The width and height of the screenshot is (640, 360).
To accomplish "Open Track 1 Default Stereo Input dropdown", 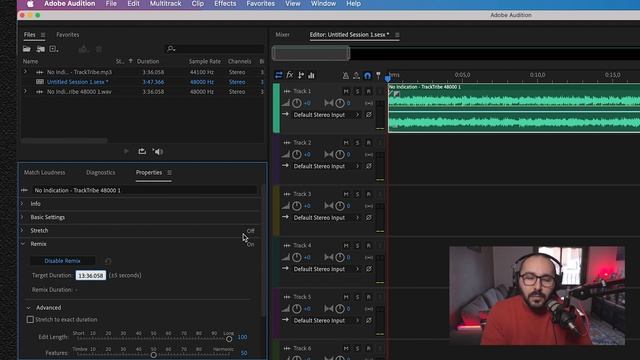I will point(327,115).
